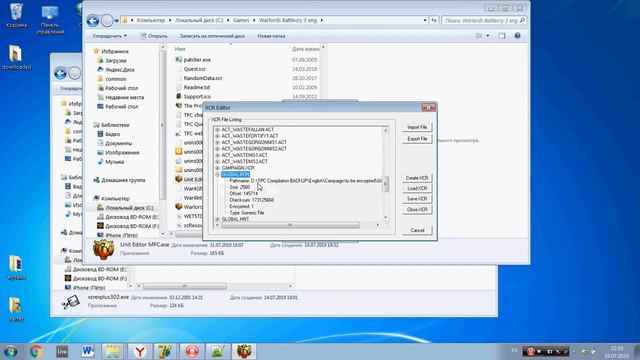Select patcher.exe in file list
This screenshot has height=360, width=640.
193,60
